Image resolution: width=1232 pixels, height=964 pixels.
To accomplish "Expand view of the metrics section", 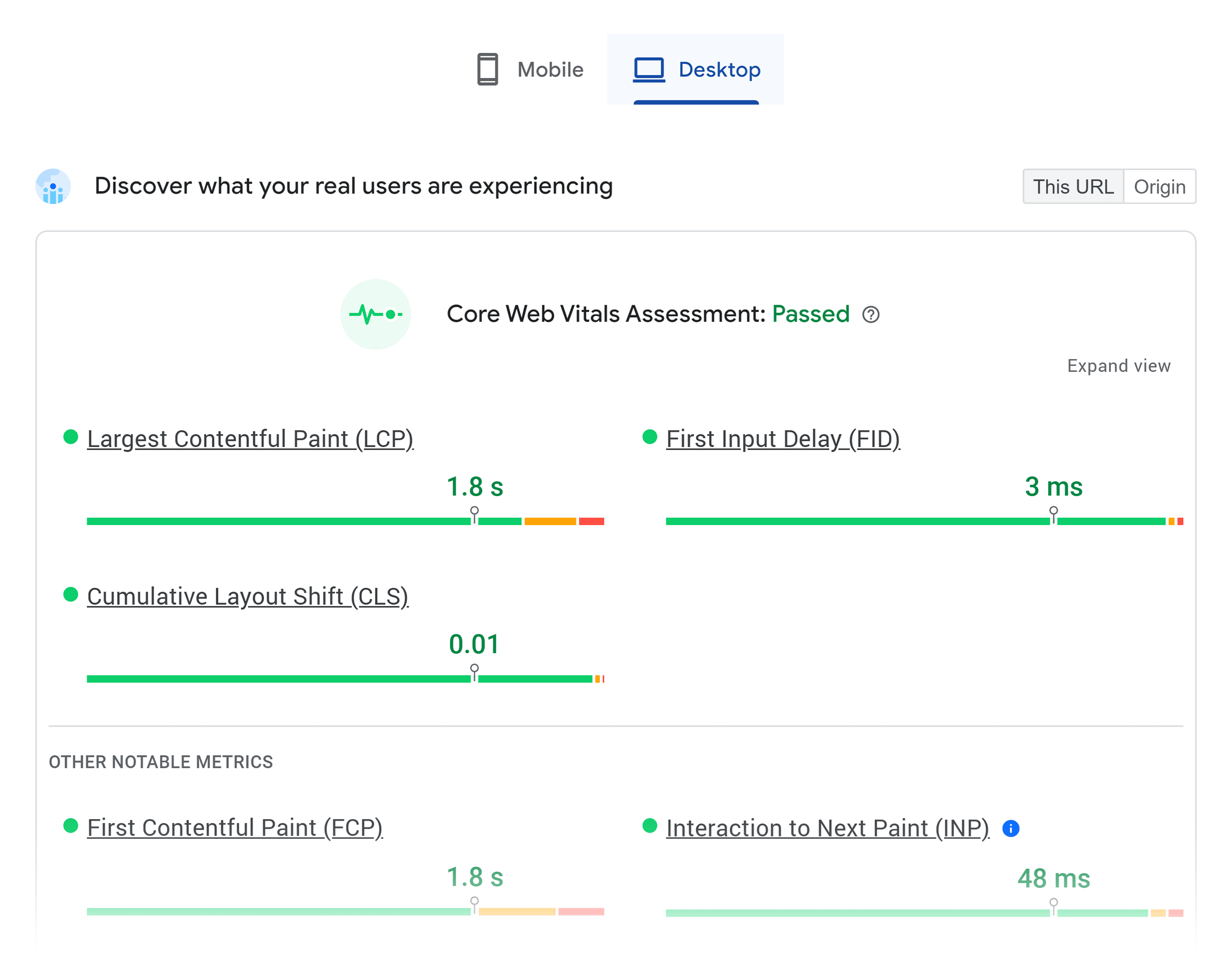I will [1119, 366].
